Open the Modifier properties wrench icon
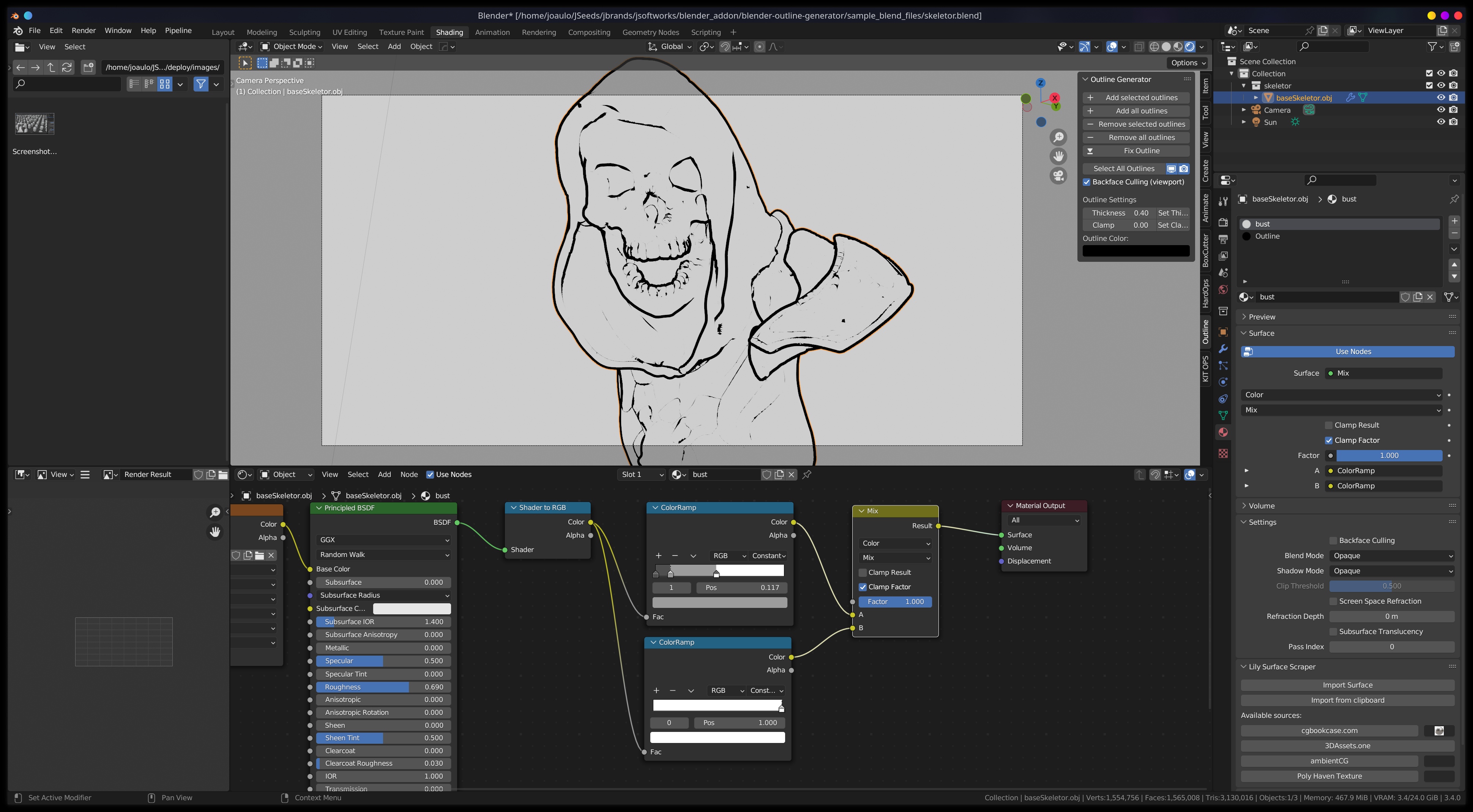The height and width of the screenshot is (812, 1473). click(1223, 349)
